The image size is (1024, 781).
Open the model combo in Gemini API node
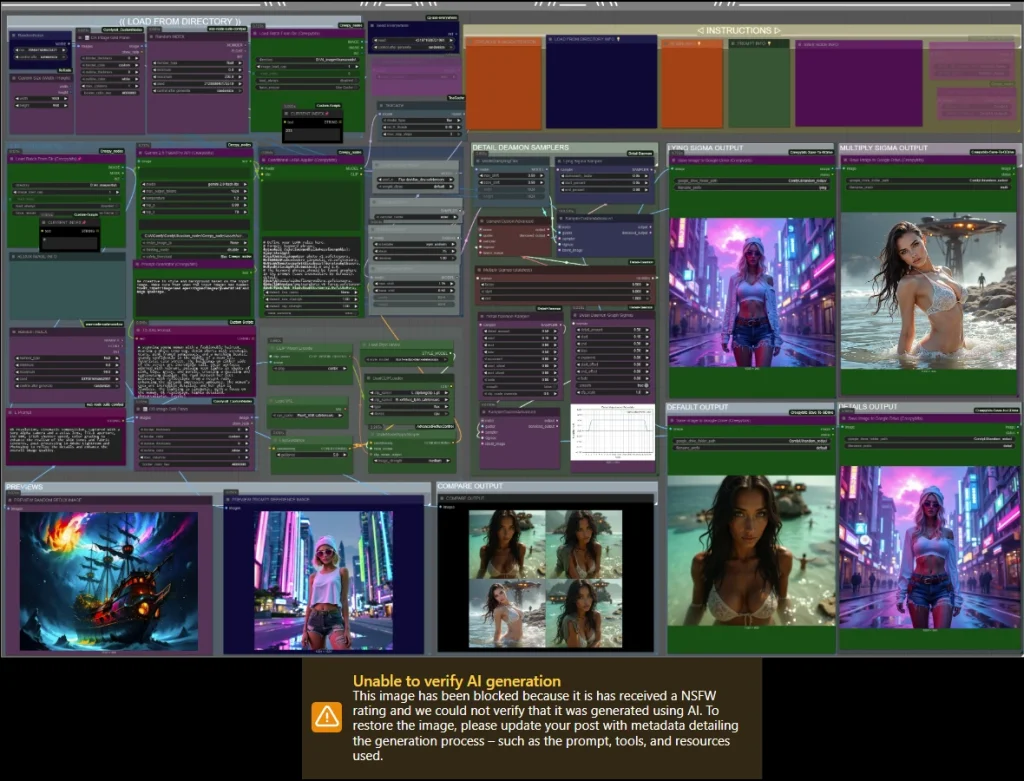tap(195, 185)
